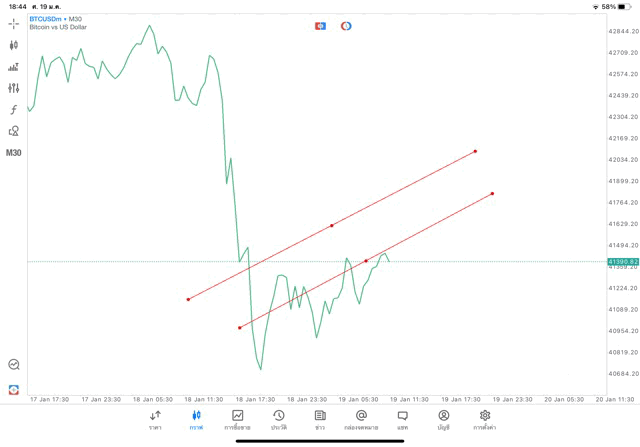
Task: Open the candlestick chart type icon
Action: tap(14, 45)
